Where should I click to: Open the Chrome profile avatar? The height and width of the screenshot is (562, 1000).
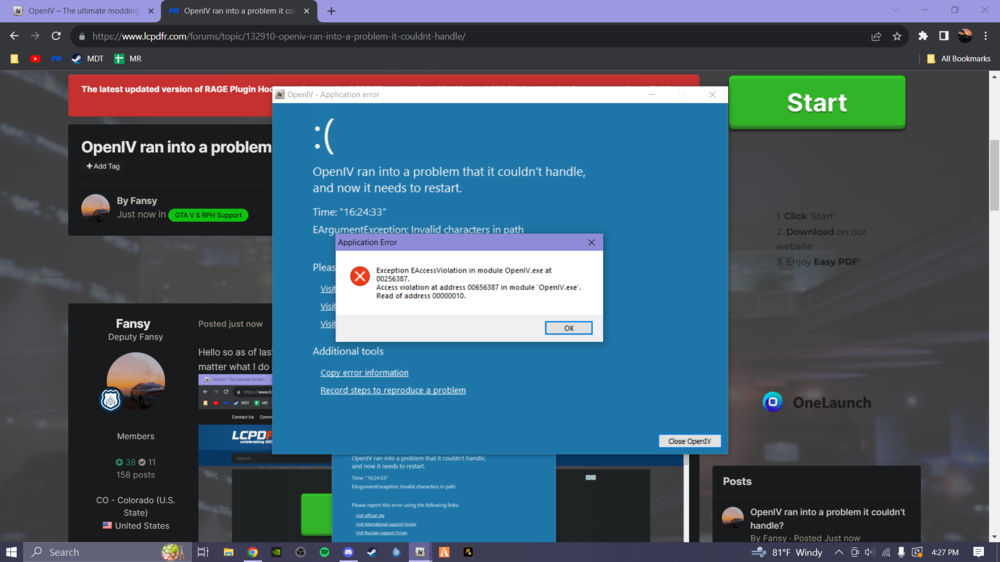pyautogui.click(x=965, y=36)
